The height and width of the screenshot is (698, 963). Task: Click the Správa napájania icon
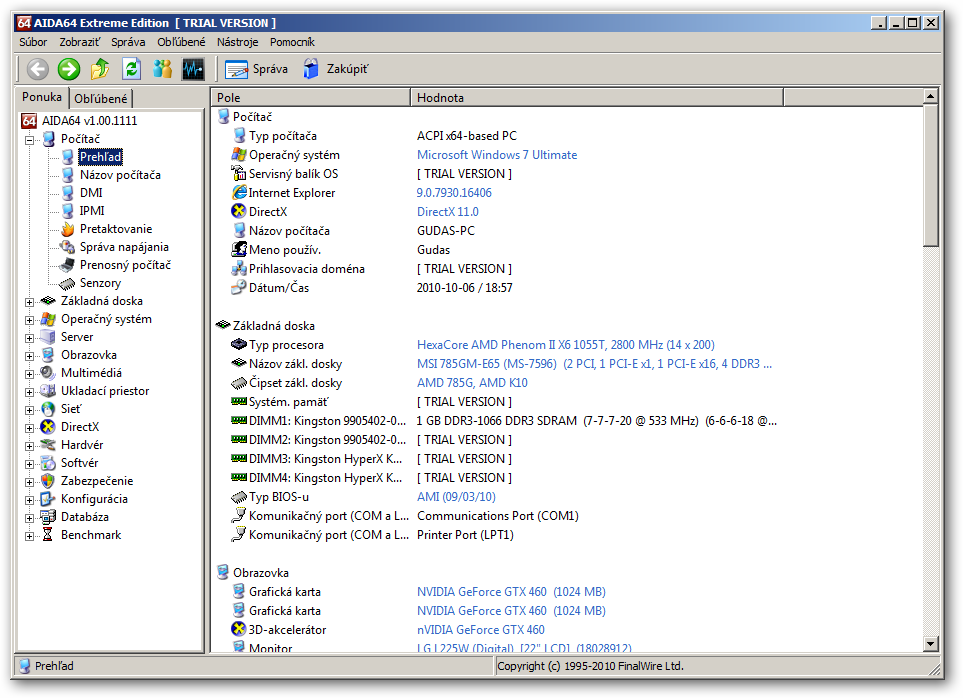click(68, 247)
